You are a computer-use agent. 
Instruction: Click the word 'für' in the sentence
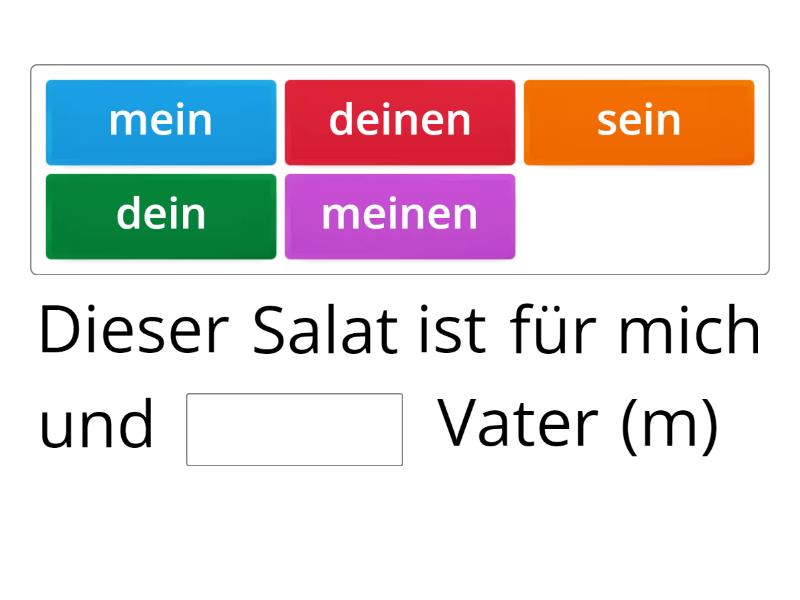point(551,332)
